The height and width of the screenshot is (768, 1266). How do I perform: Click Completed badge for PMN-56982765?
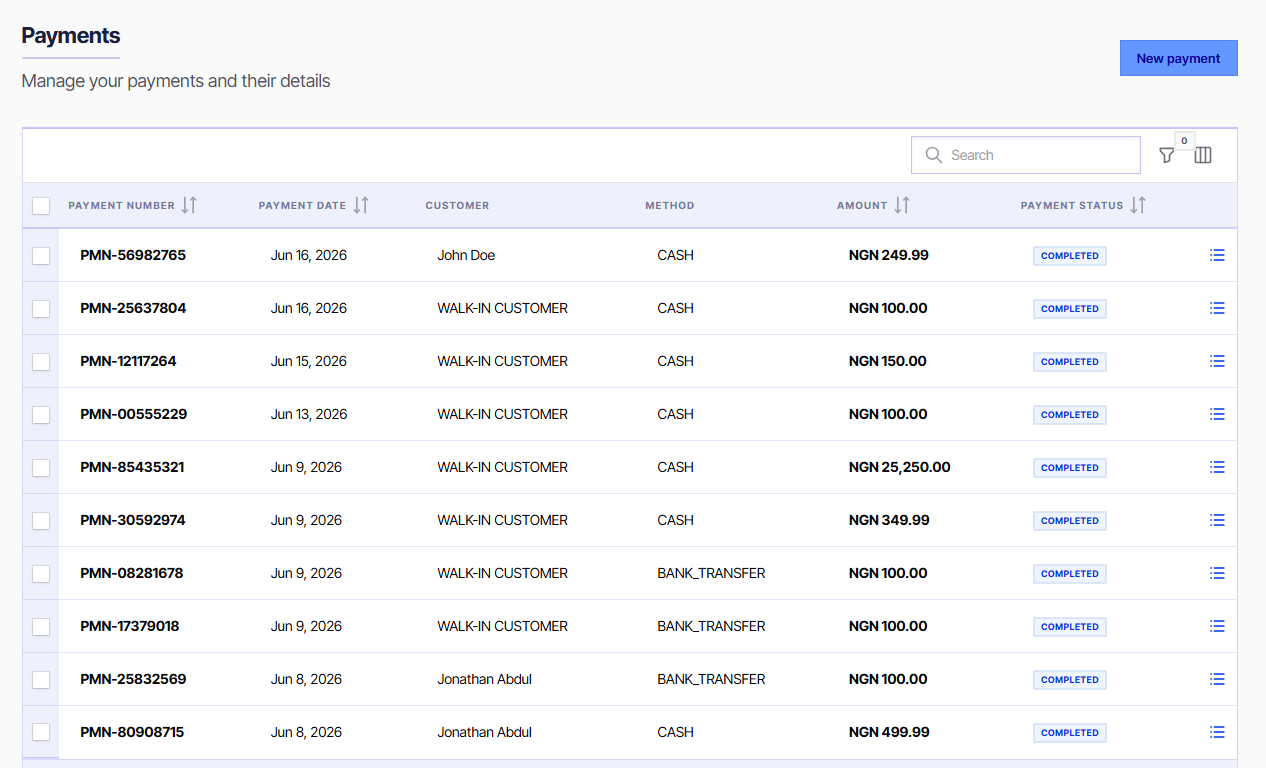1069,256
